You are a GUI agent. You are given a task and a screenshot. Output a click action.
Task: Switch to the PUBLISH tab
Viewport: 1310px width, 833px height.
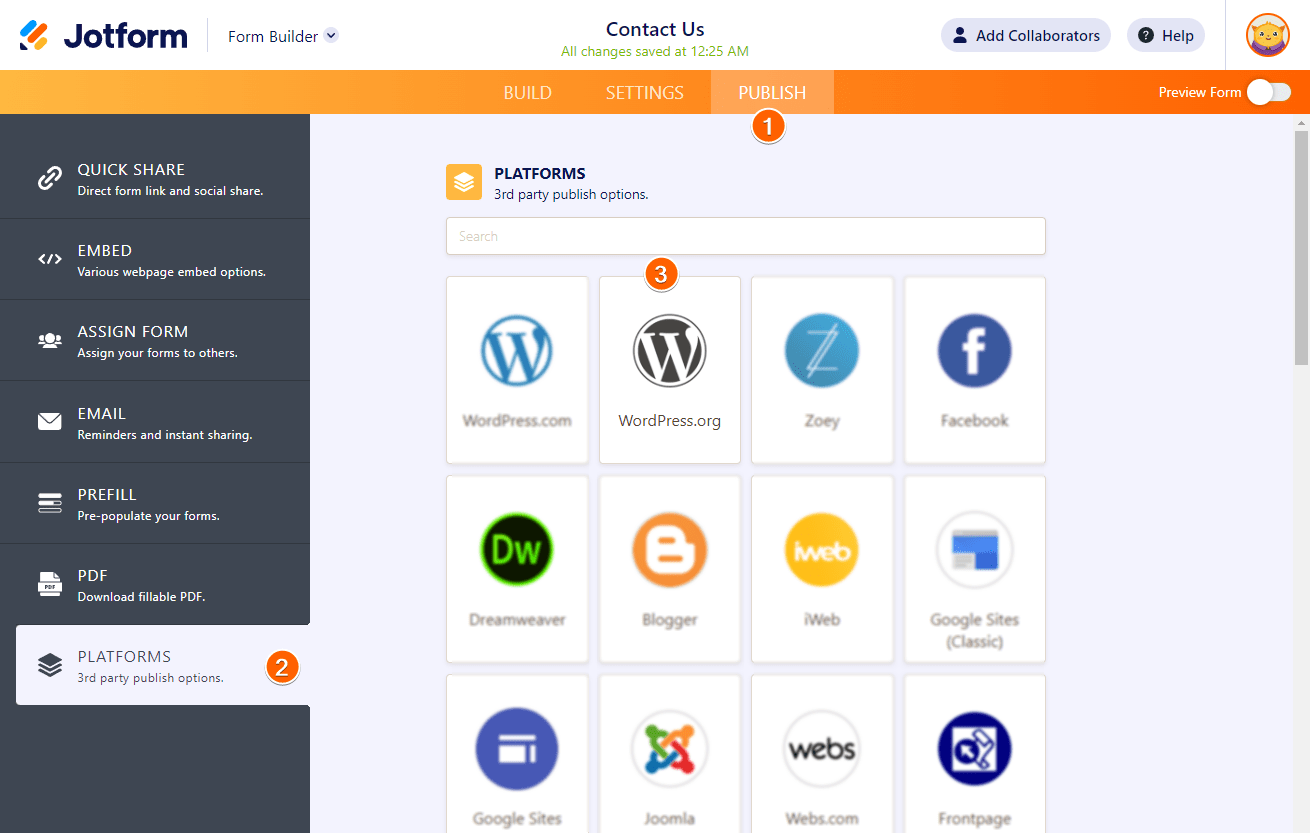pos(772,92)
